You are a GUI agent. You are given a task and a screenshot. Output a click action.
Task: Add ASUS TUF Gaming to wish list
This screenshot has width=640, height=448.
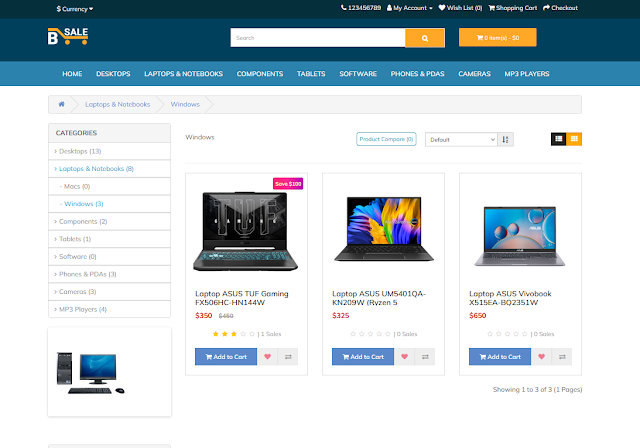pyautogui.click(x=267, y=357)
